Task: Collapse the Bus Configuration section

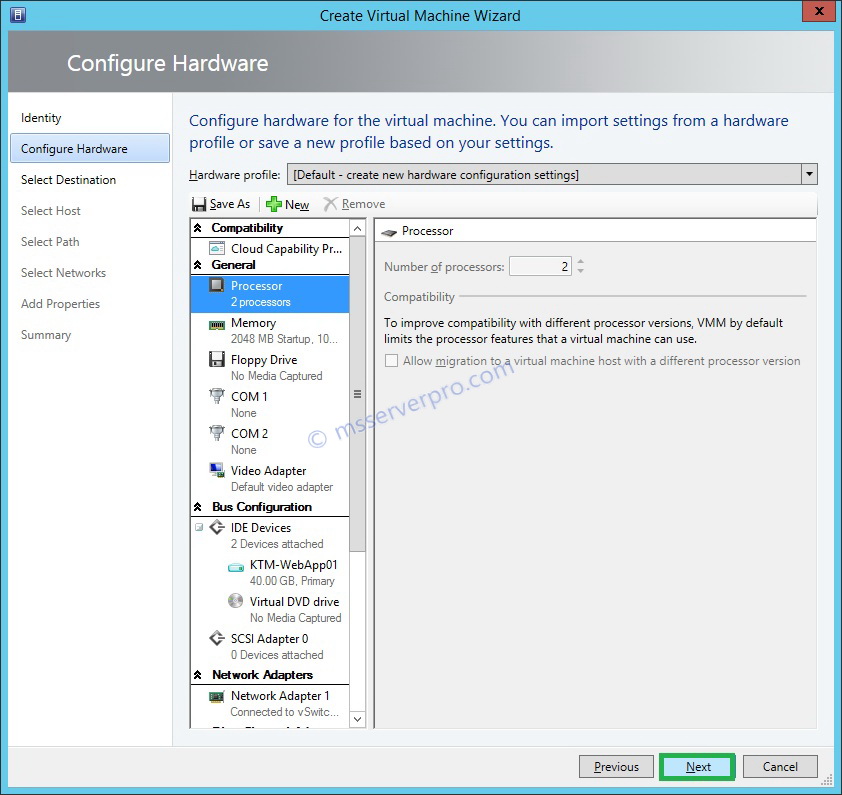Action: 198,507
